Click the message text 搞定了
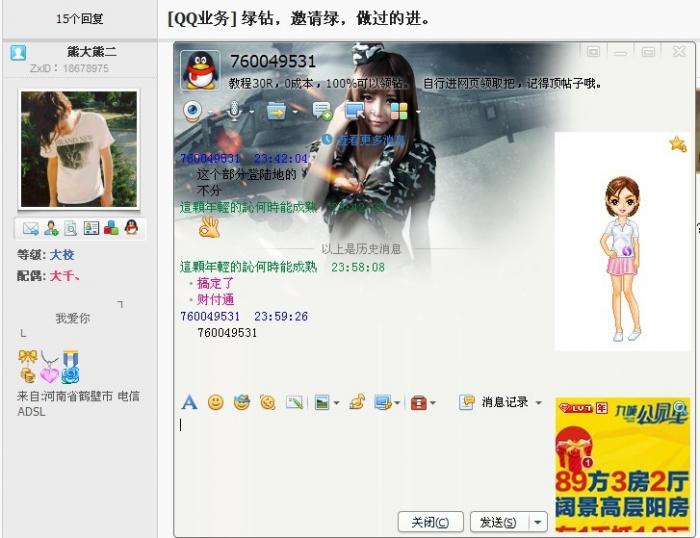Image resolution: width=700 pixels, height=538 pixels. (x=215, y=283)
